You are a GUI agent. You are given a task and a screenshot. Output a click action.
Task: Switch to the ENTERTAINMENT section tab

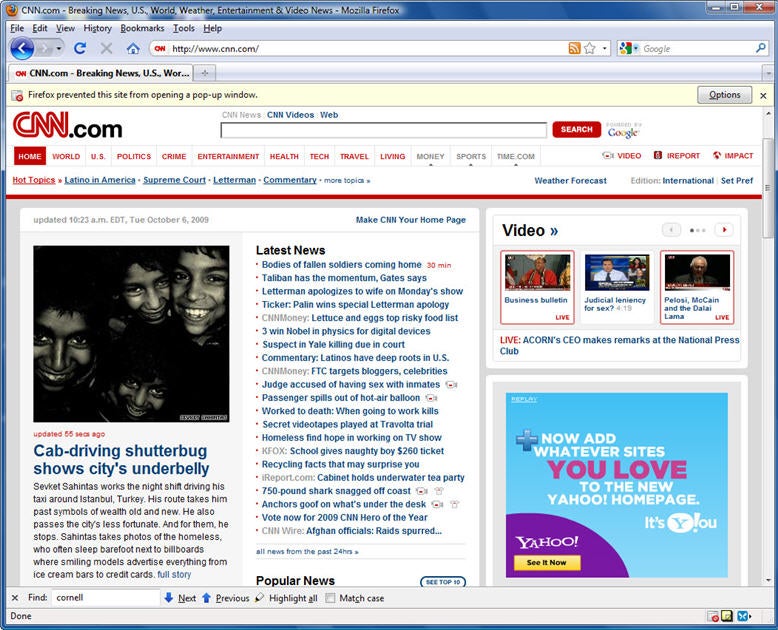(x=228, y=156)
